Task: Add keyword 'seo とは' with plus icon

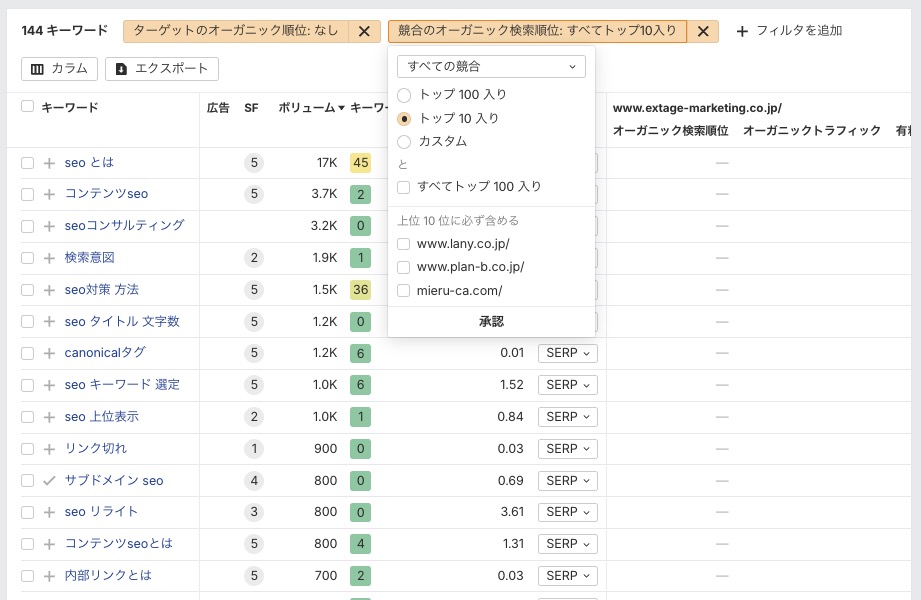Action: [49, 163]
